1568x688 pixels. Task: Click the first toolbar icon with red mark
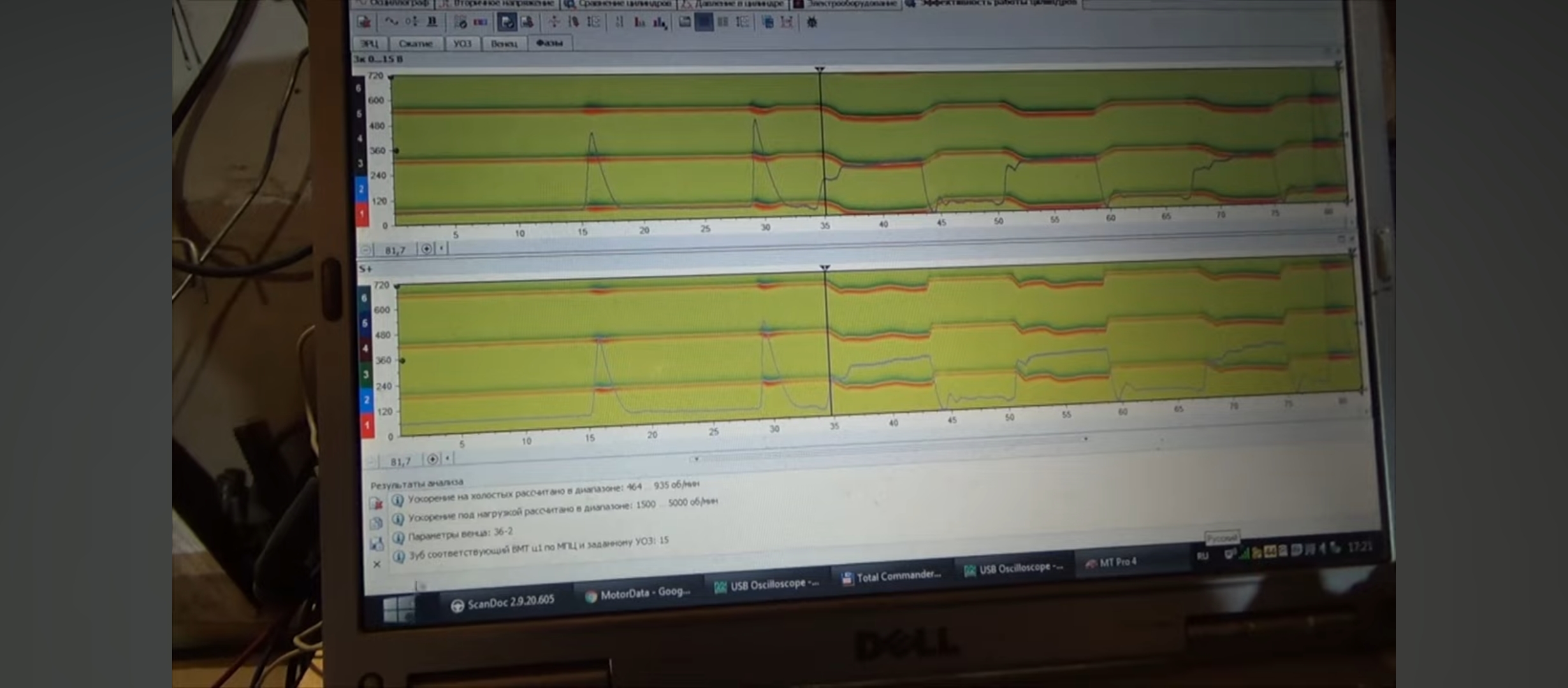pos(364,22)
